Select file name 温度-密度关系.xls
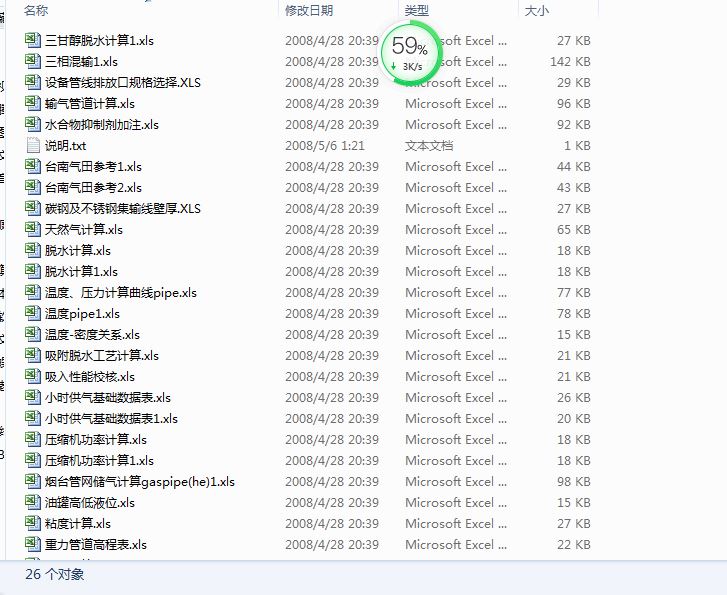The height and width of the screenshot is (595, 727). [92, 334]
